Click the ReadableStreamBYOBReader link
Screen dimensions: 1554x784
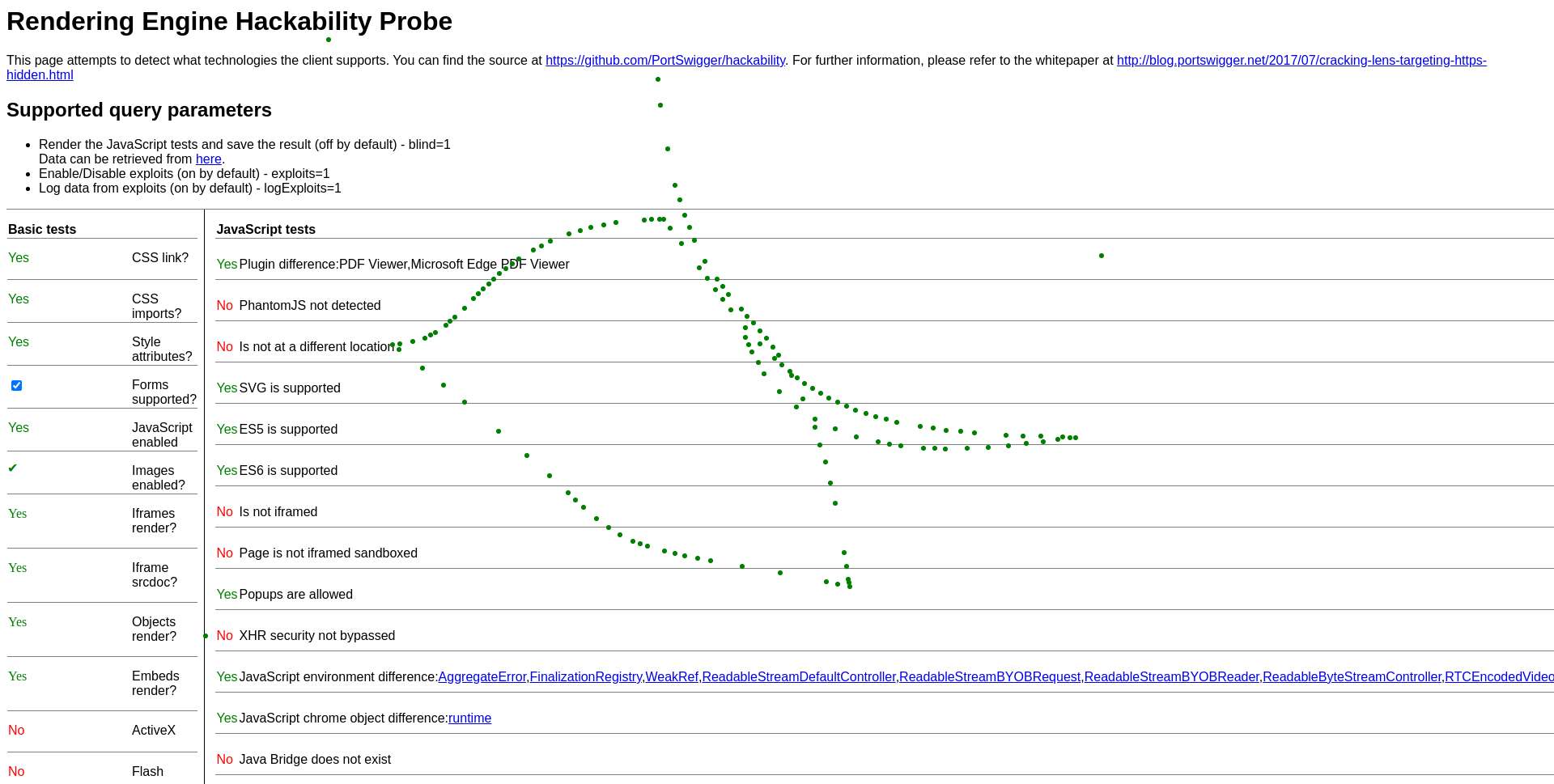[1171, 677]
